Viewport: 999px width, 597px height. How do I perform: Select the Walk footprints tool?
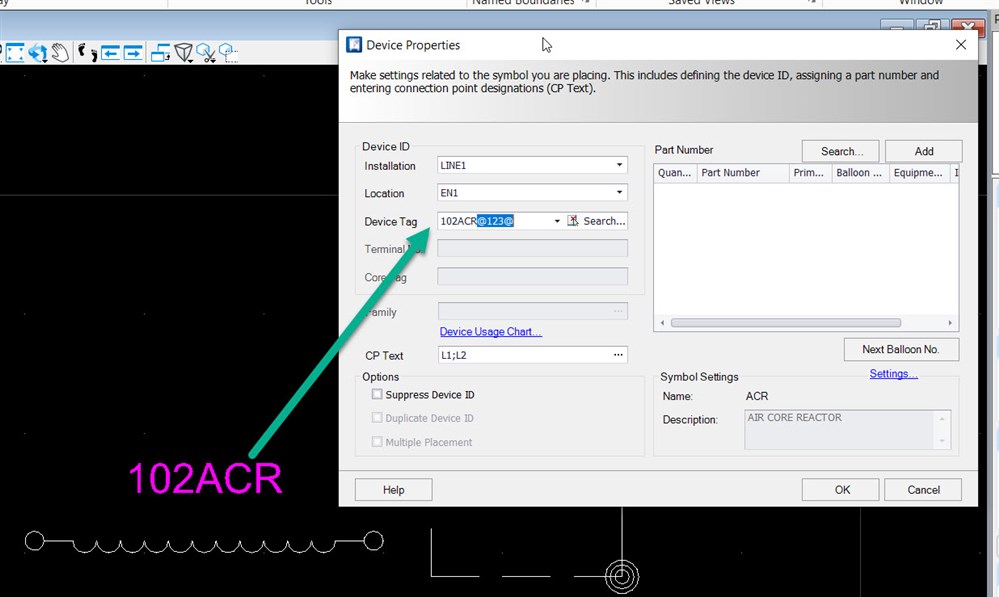click(87, 53)
